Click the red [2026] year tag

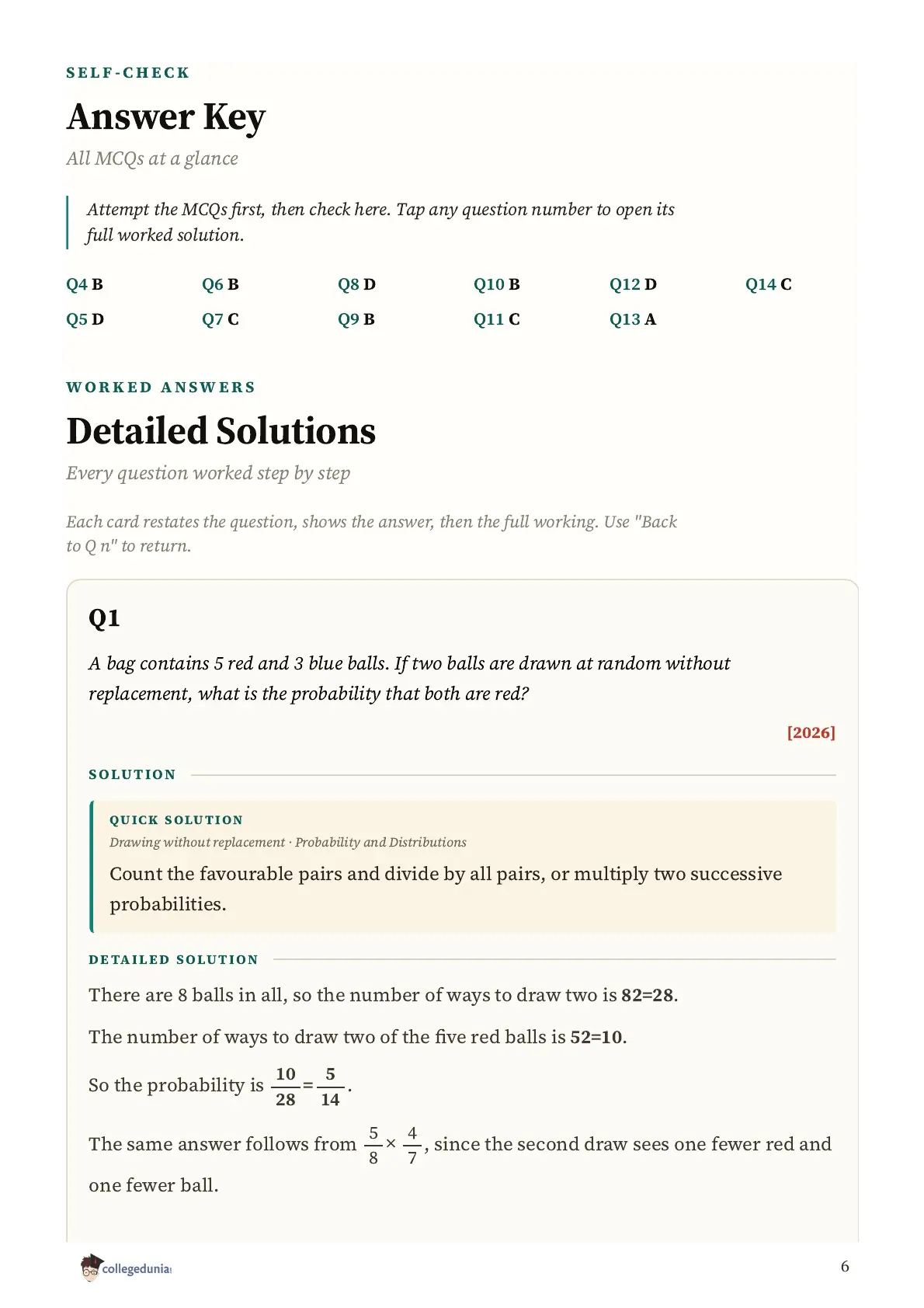click(811, 732)
